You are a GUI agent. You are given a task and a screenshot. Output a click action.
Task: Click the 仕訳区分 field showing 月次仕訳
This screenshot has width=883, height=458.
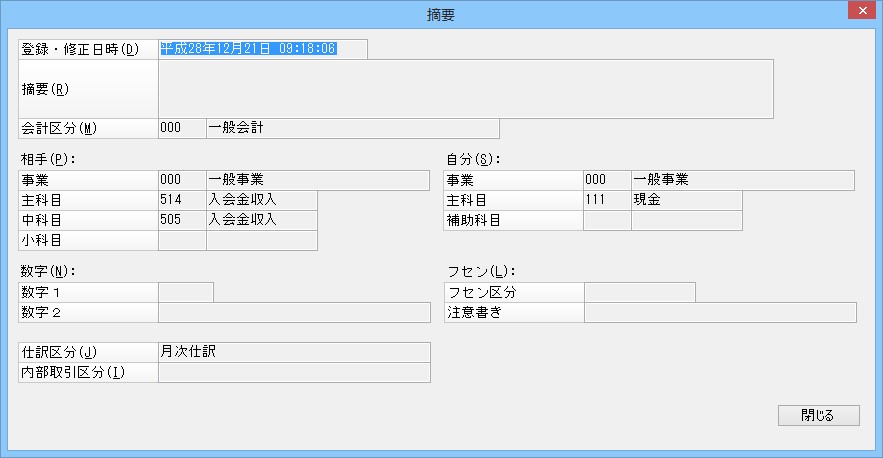[x=294, y=352]
